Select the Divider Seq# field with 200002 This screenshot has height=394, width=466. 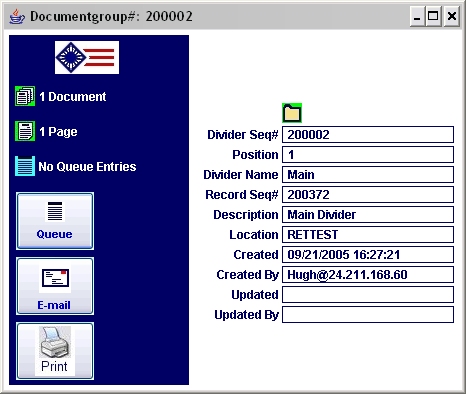pos(368,135)
